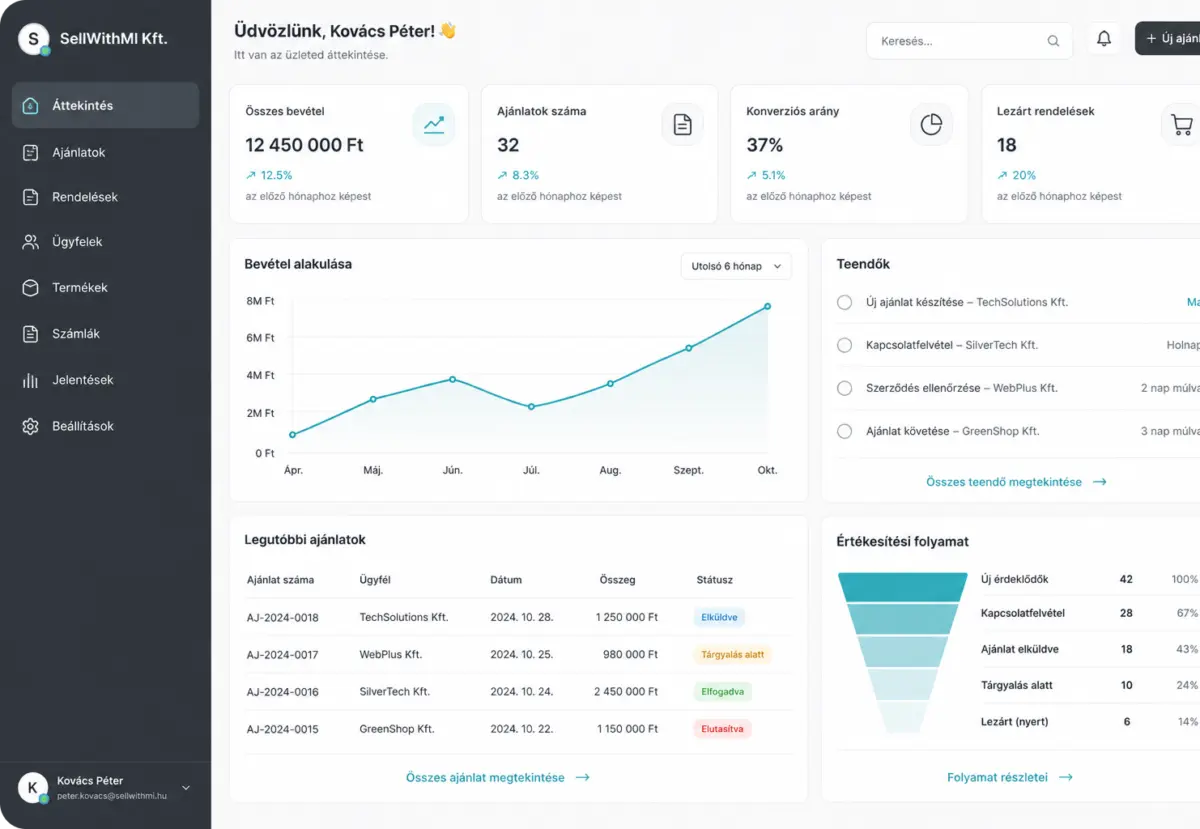Screen dimensions: 1200x829
Task: Click the revenue trend chart icon
Action: (x=434, y=125)
